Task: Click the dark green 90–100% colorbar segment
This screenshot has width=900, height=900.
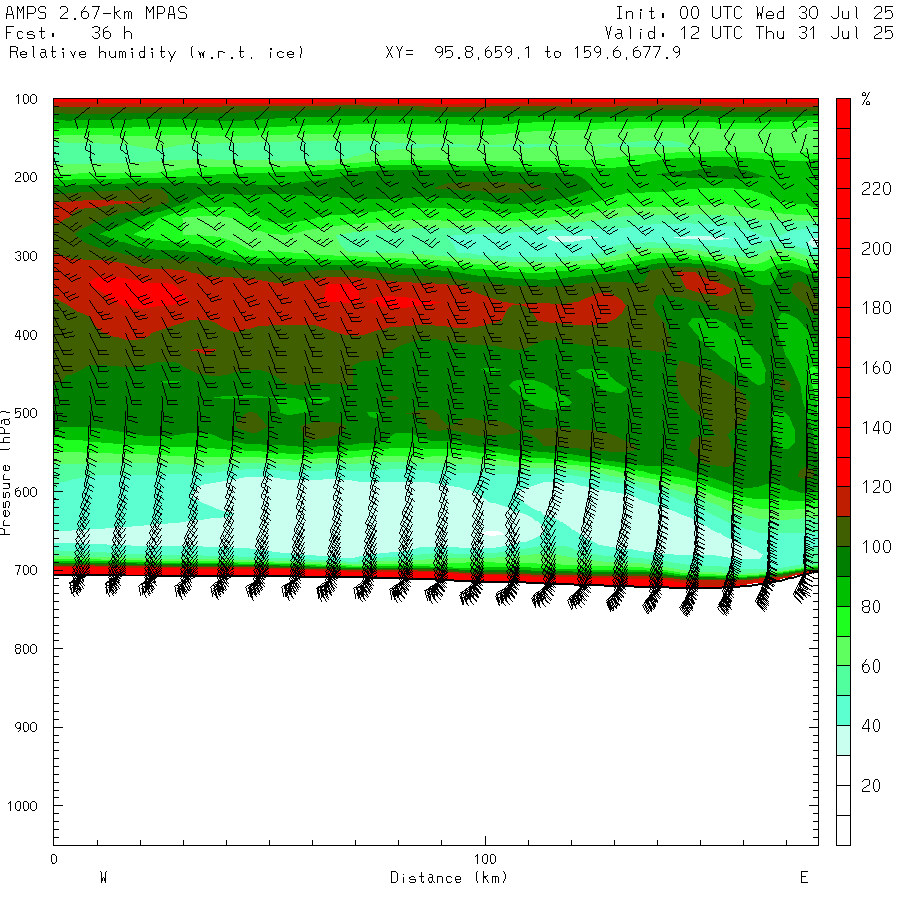Action: (x=843, y=561)
